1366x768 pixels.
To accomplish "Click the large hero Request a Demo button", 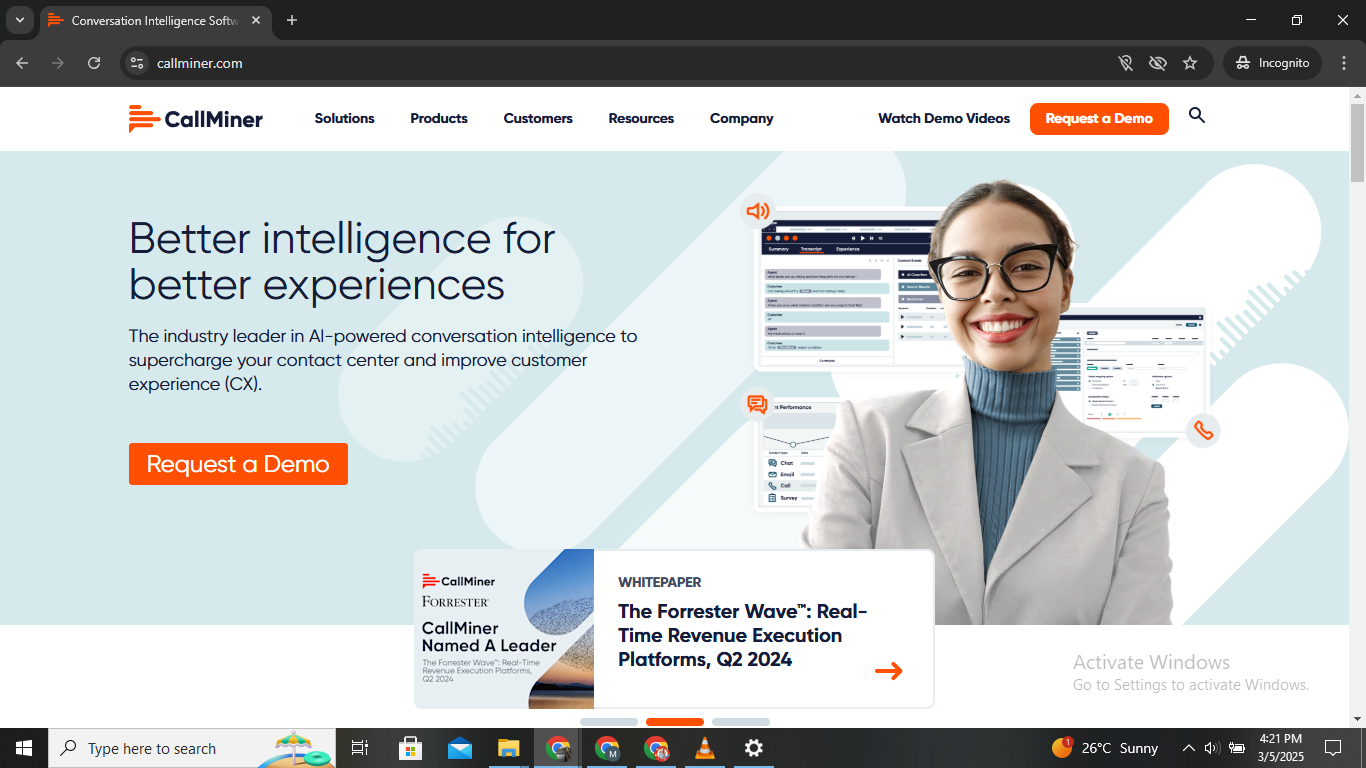I will pyautogui.click(x=238, y=464).
